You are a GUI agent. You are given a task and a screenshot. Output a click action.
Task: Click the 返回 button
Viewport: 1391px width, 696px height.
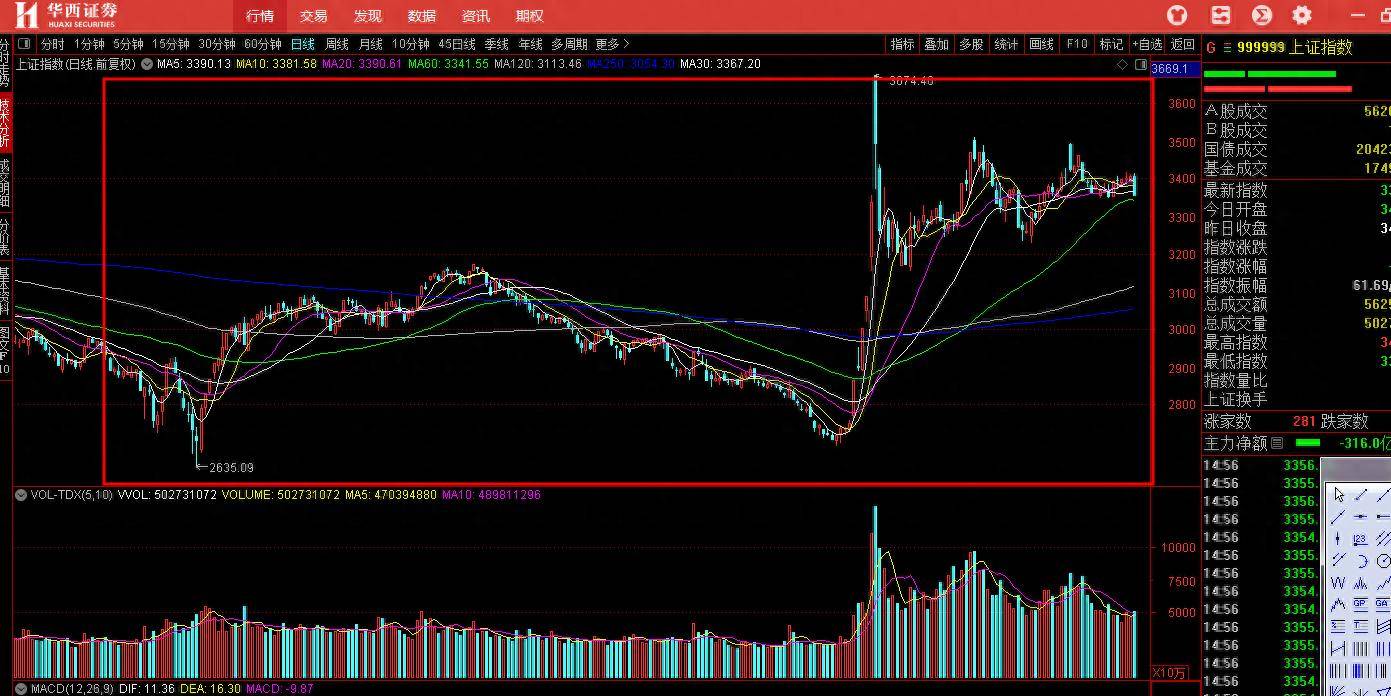[1183, 44]
